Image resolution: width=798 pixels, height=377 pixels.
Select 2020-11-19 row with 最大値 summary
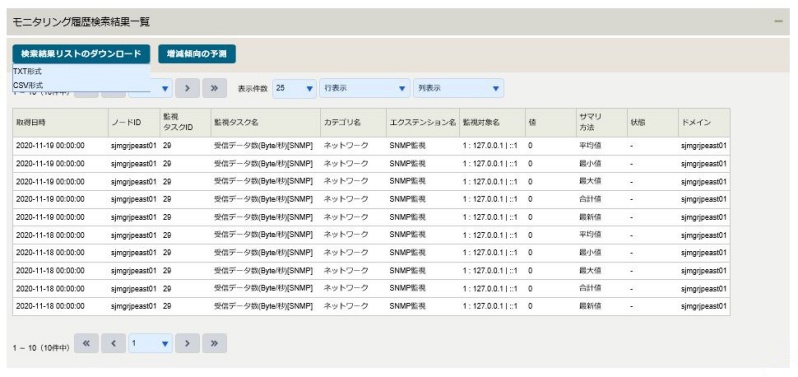[372, 182]
